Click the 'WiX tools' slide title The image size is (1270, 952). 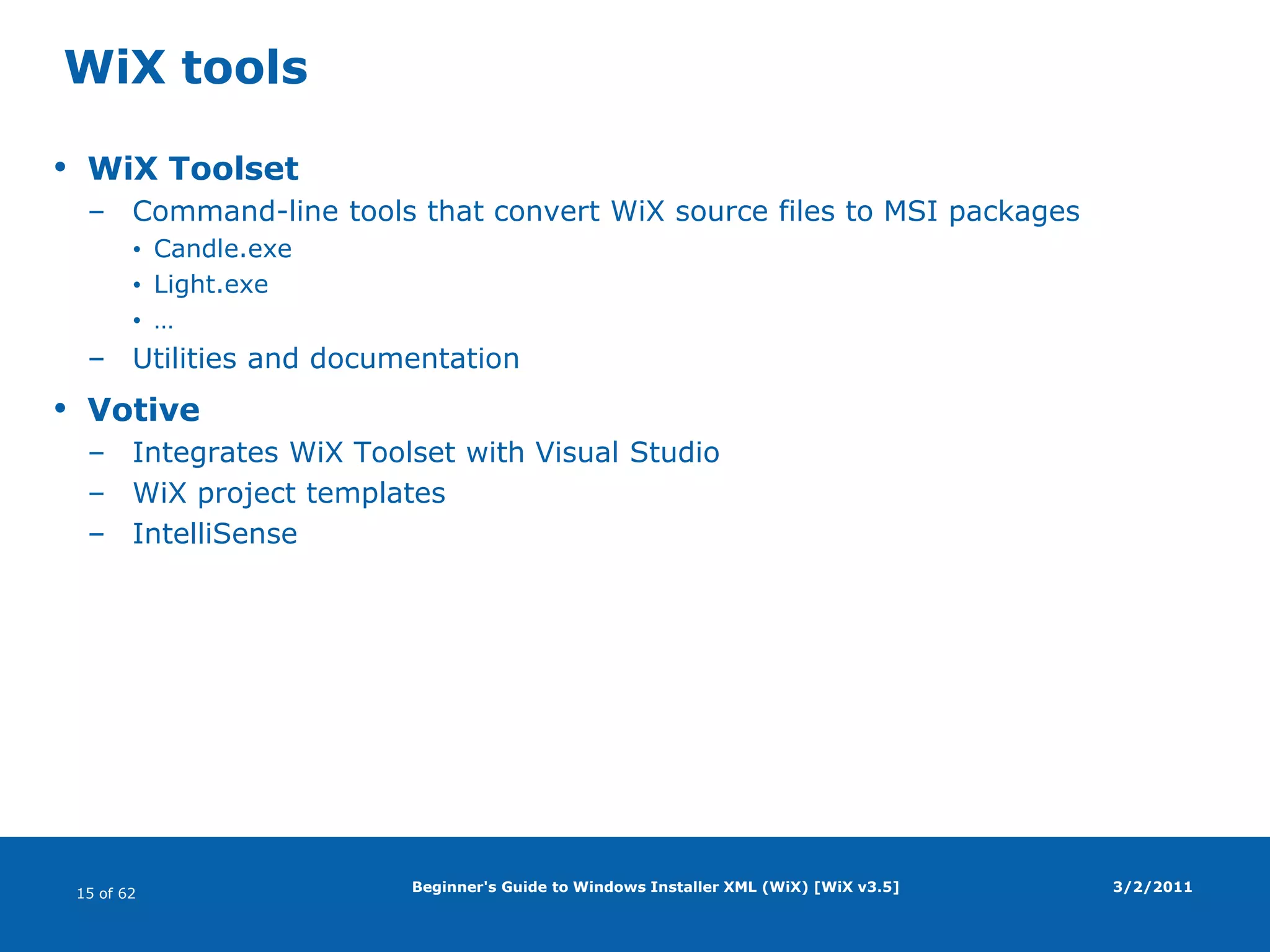click(x=186, y=68)
